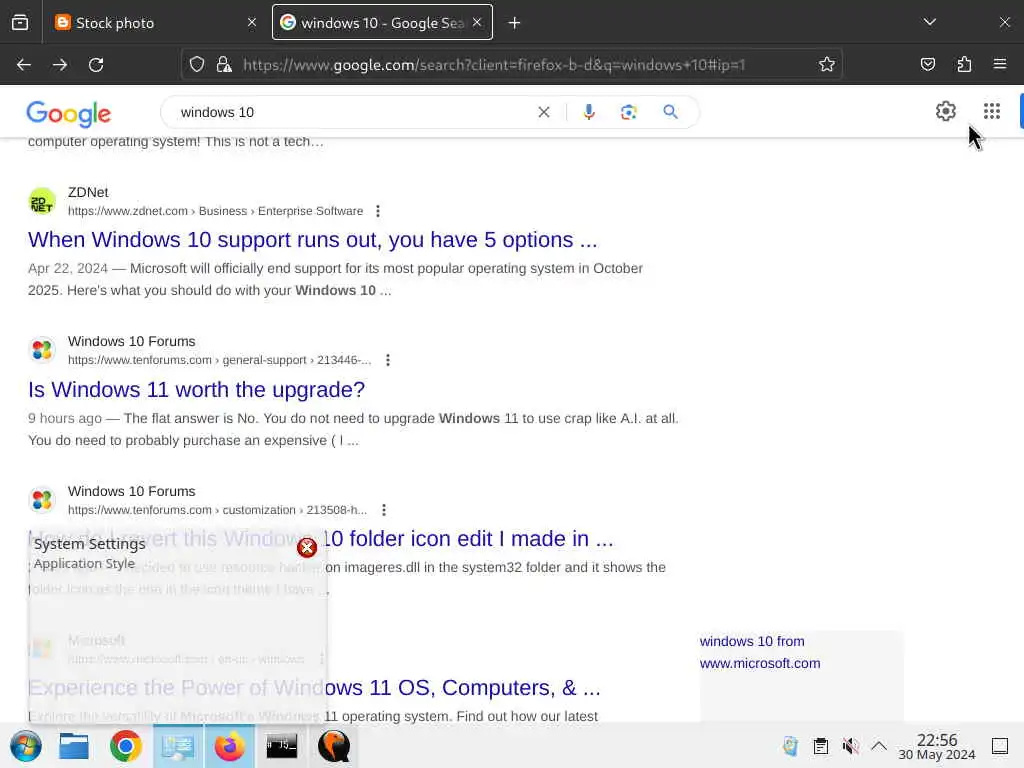
Task: Clear the Google search query
Action: click(x=543, y=112)
